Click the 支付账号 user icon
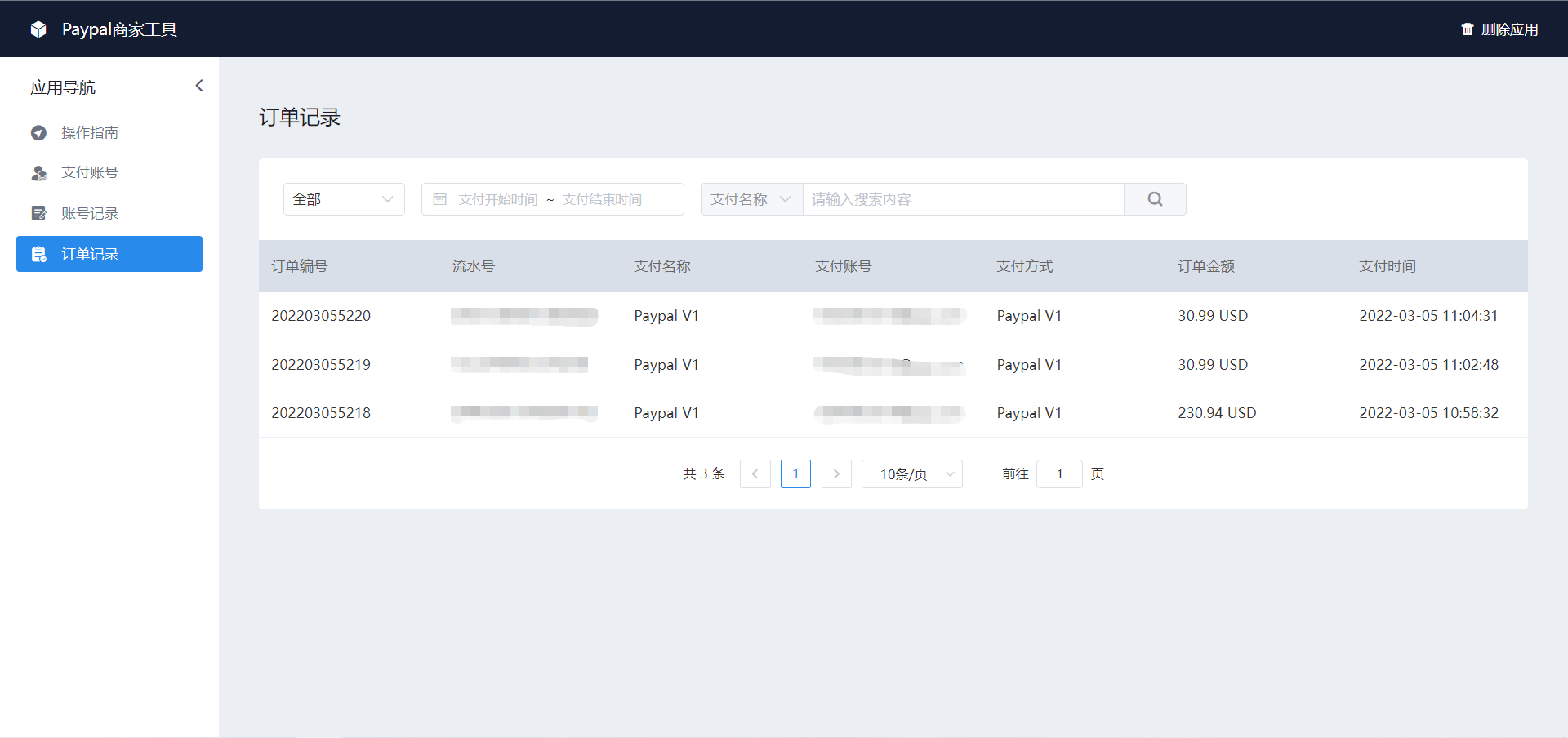Image resolution: width=1568 pixels, height=738 pixels. point(38,173)
